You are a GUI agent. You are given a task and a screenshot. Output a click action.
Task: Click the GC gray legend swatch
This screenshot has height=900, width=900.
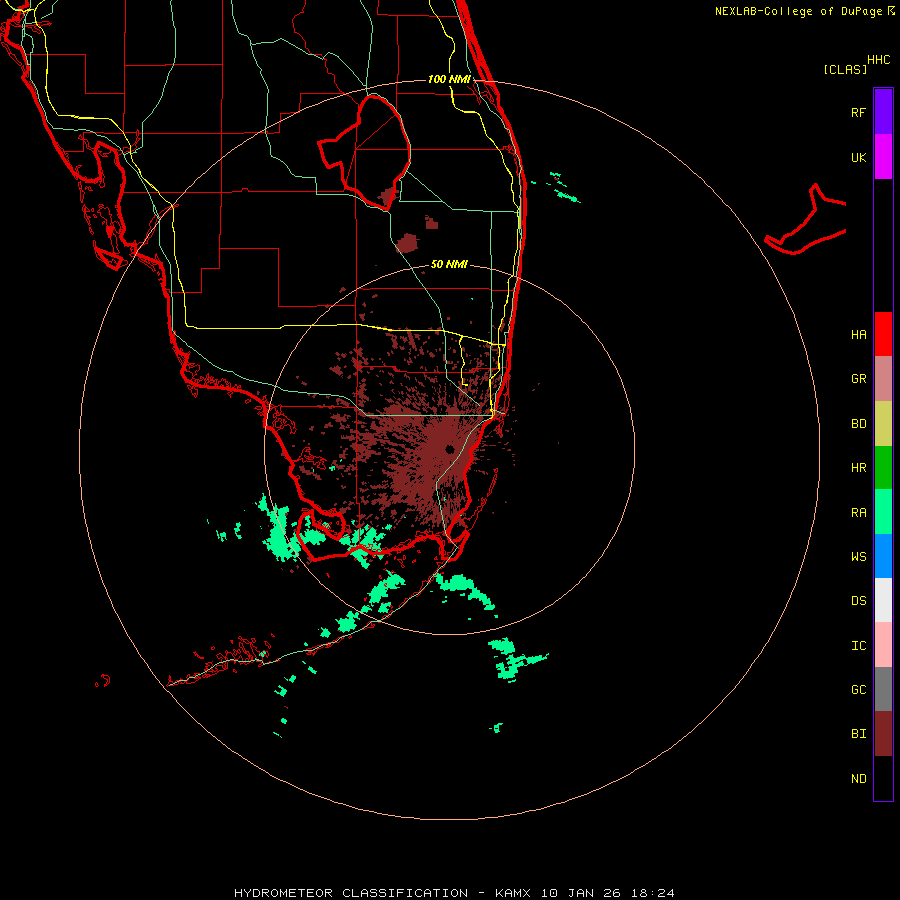[x=883, y=689]
